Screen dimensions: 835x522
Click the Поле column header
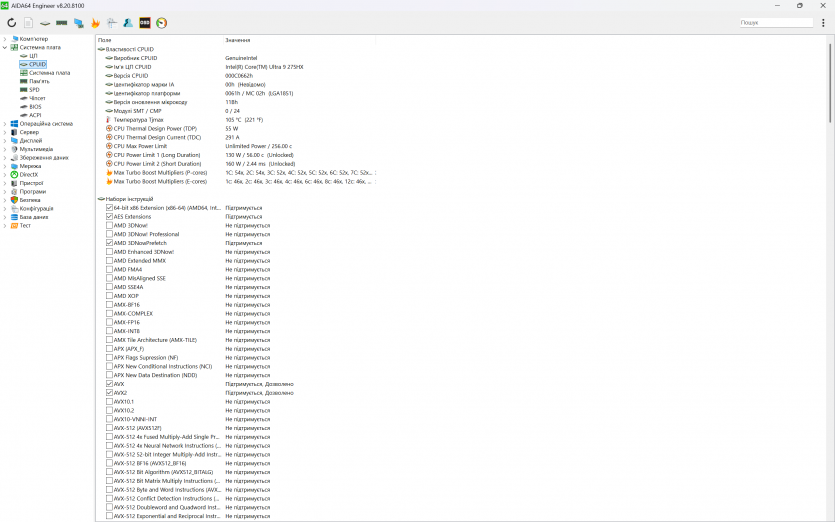tap(104, 39)
